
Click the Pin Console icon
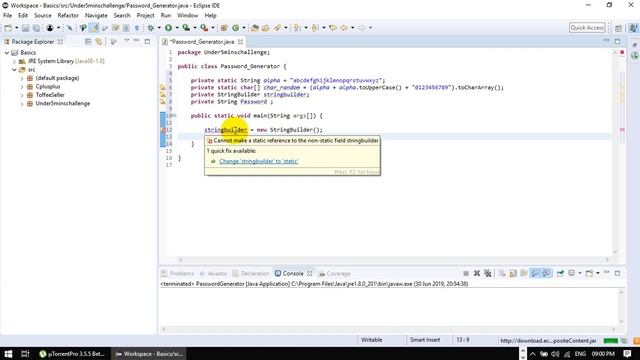click(560, 273)
